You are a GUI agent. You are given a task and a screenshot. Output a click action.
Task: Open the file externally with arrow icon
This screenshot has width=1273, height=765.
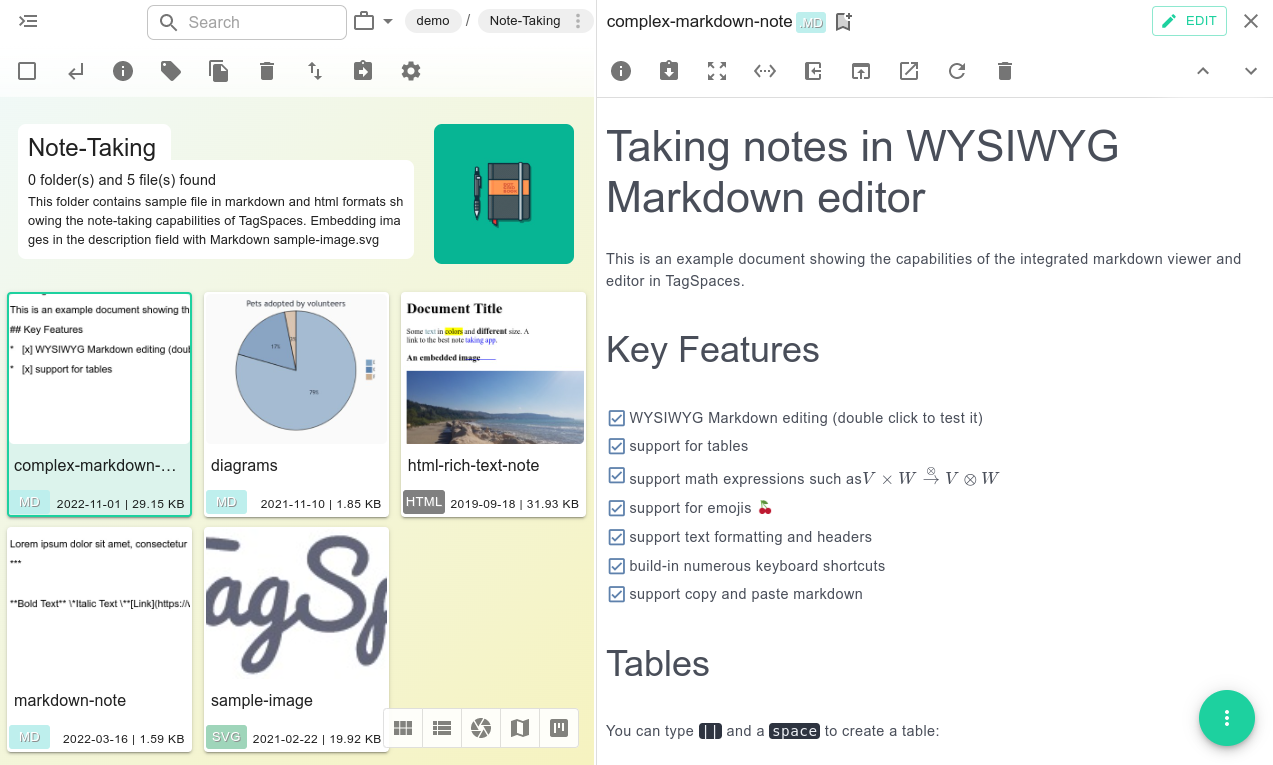point(909,71)
